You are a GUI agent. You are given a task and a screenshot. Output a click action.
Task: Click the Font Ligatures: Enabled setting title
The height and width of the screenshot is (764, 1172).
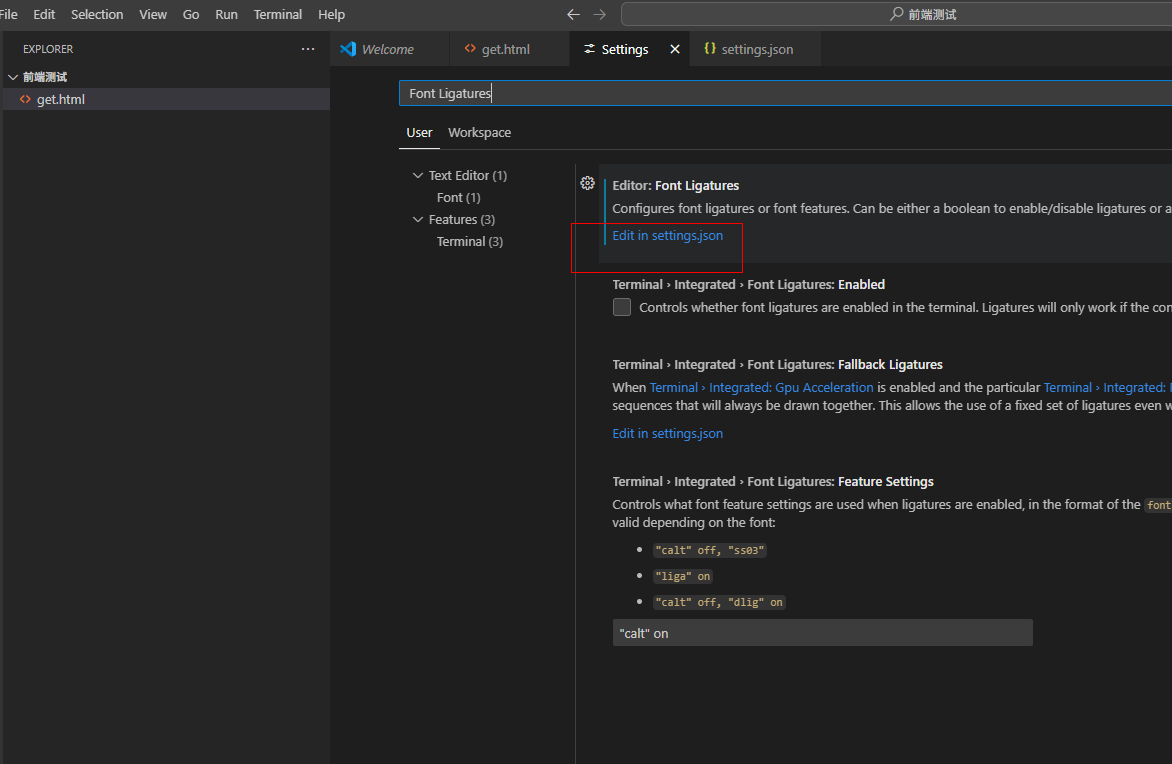pyautogui.click(x=748, y=285)
